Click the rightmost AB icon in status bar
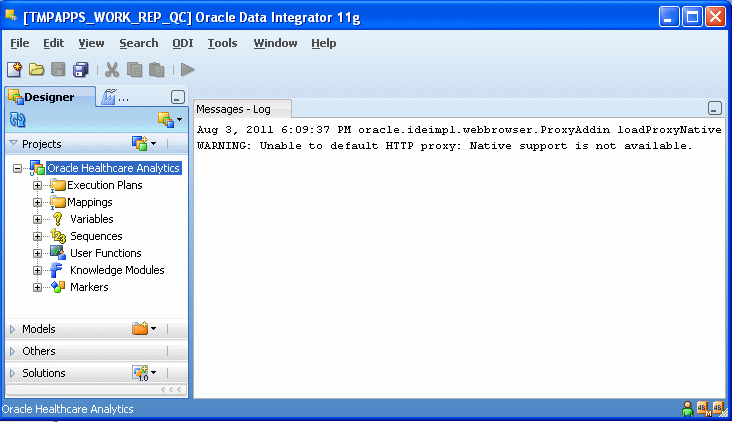 [x=719, y=409]
